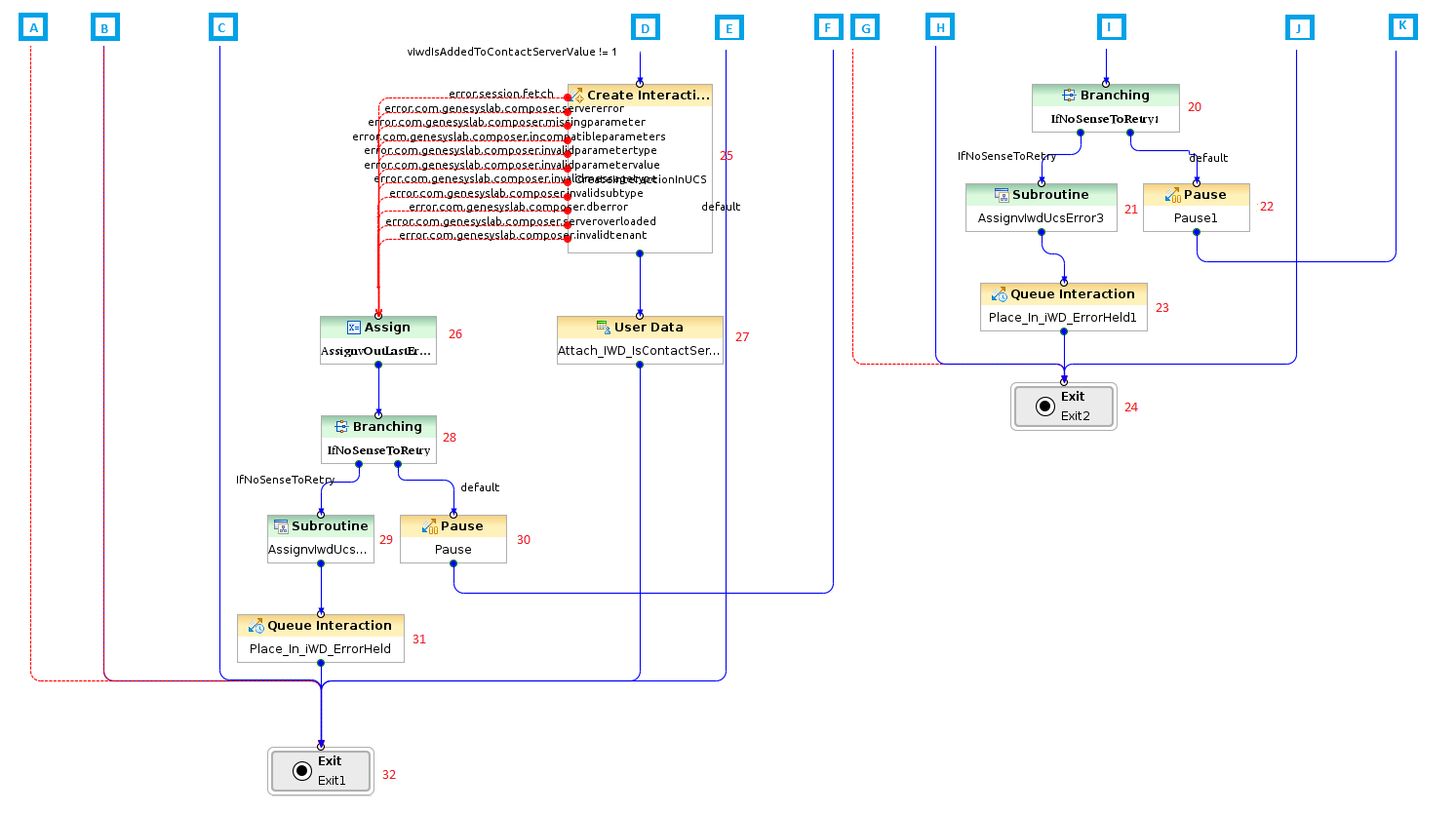
Task: Select the Create Interacti... block title
Action: coord(649,96)
